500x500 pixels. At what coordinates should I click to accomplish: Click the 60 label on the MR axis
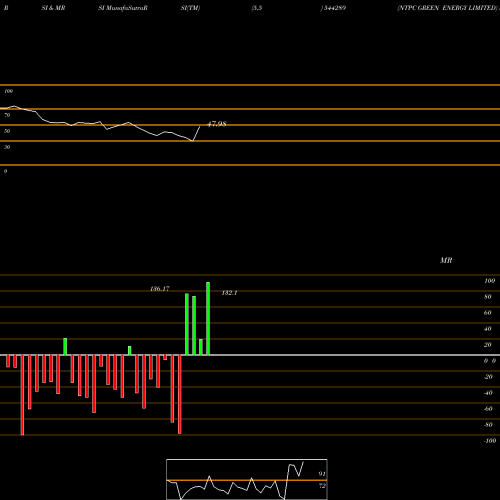(488, 313)
